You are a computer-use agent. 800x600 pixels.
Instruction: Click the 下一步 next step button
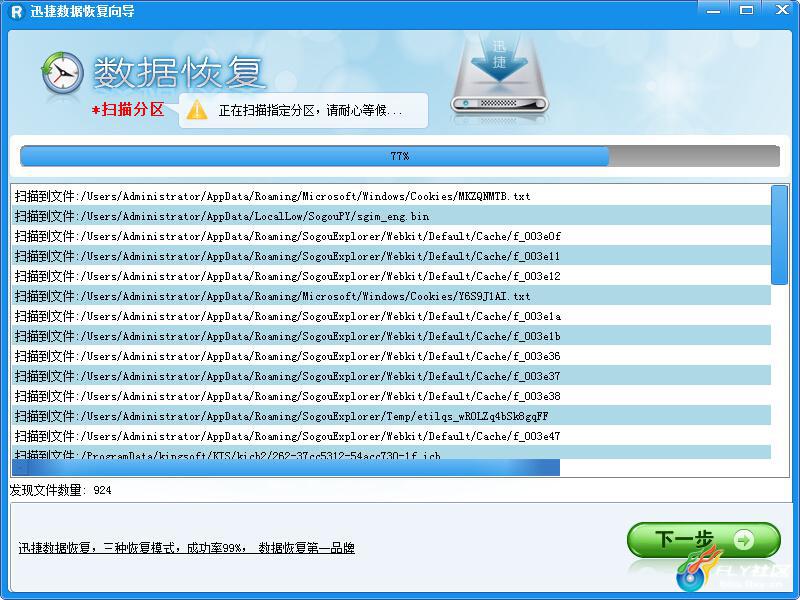pos(704,539)
